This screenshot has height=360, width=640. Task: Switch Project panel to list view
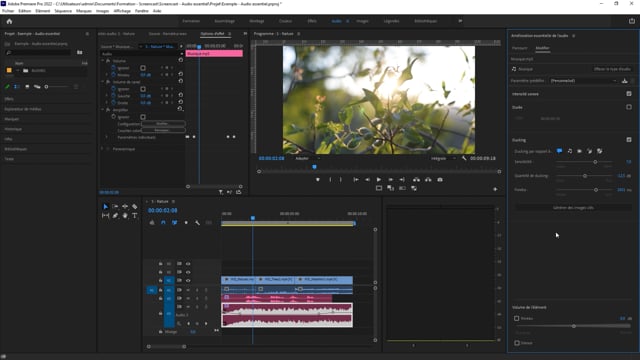pyautogui.click(x=17, y=87)
